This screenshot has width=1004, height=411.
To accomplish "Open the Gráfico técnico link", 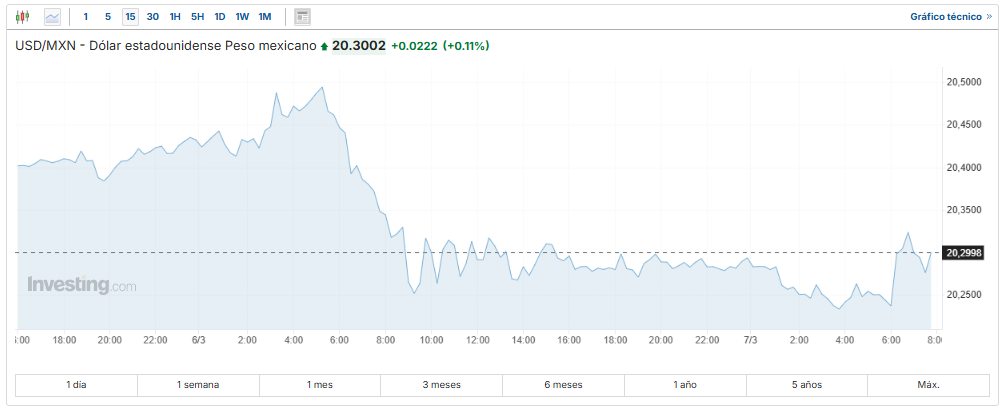I will [951, 17].
